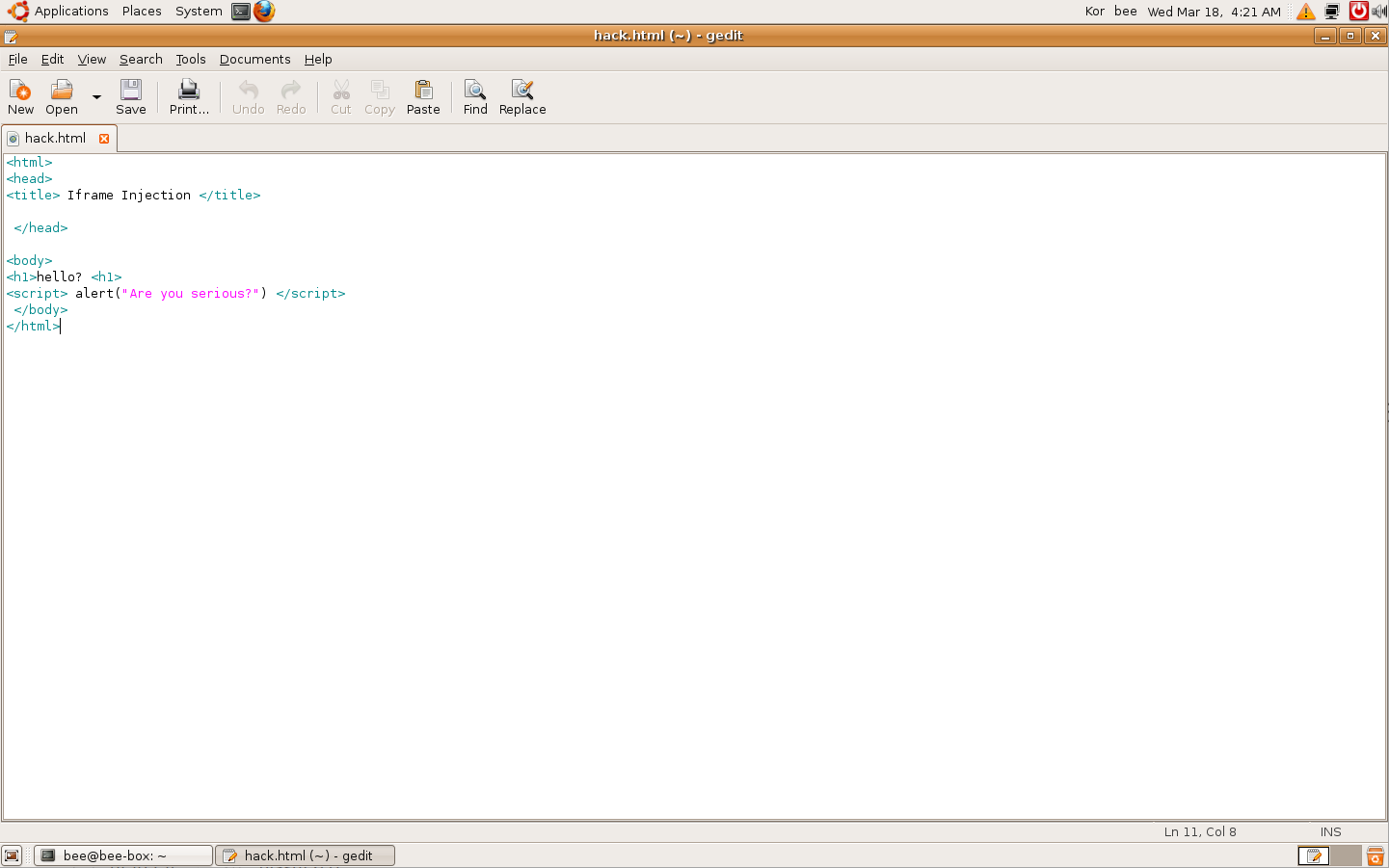Redo the last undone edit
The width and height of the screenshot is (1389, 868).
coord(291,97)
